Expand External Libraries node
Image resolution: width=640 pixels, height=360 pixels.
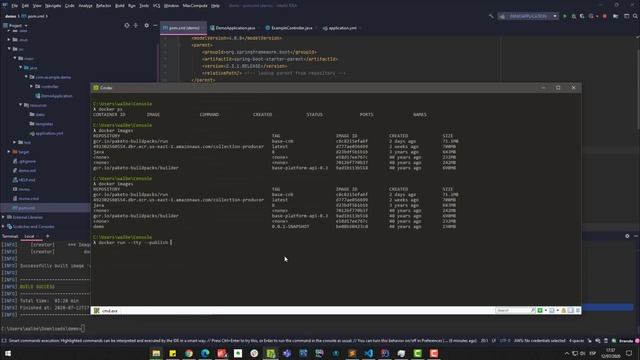pos(4,217)
